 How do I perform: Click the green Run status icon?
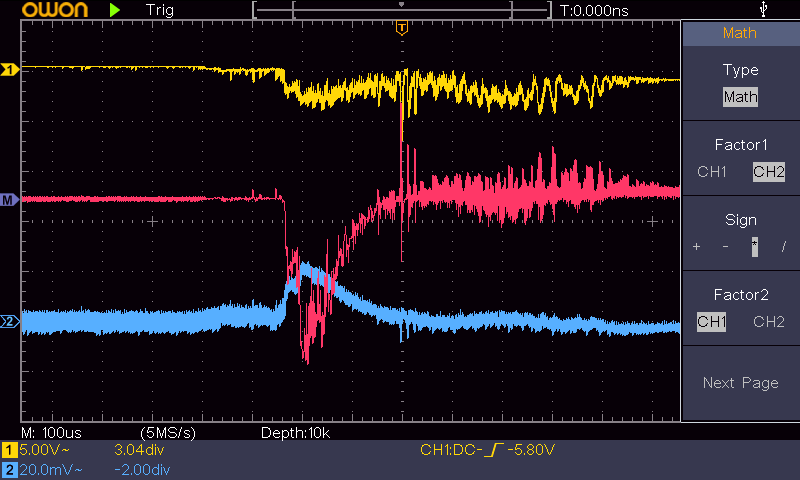115,10
